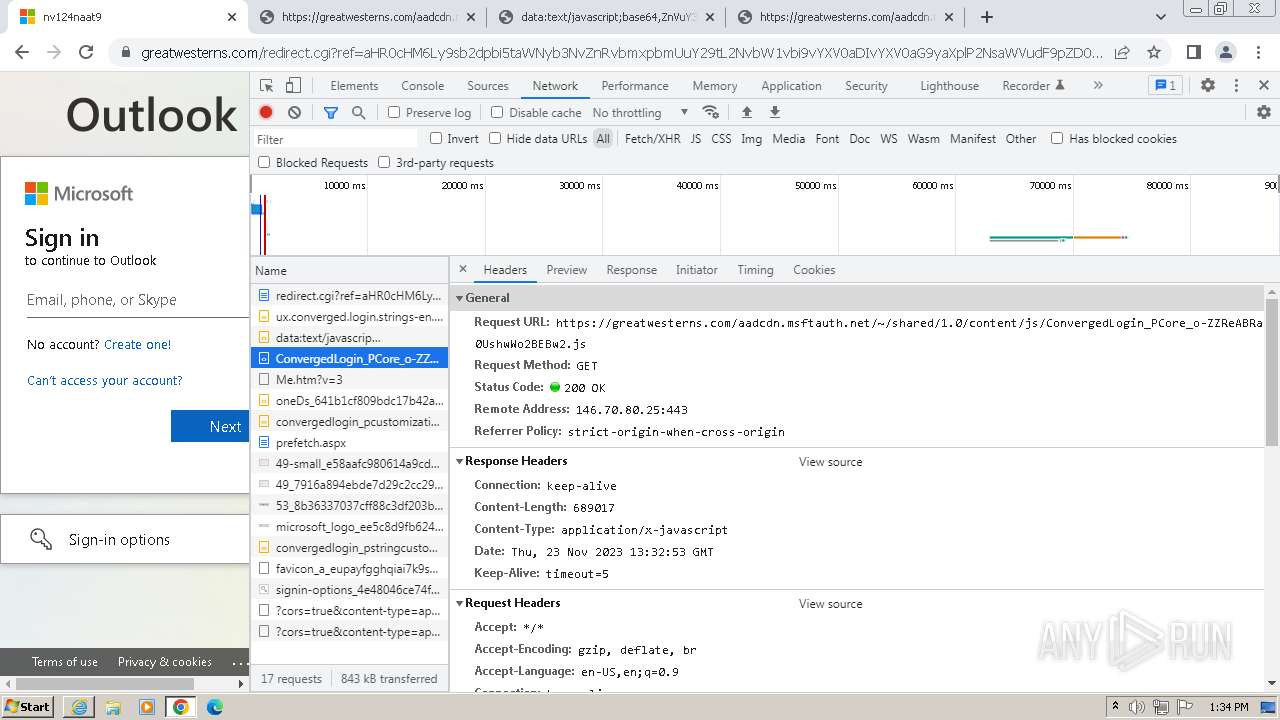Share this page icon in address bar
This screenshot has width=1280, height=720.
pyautogui.click(x=1122, y=52)
